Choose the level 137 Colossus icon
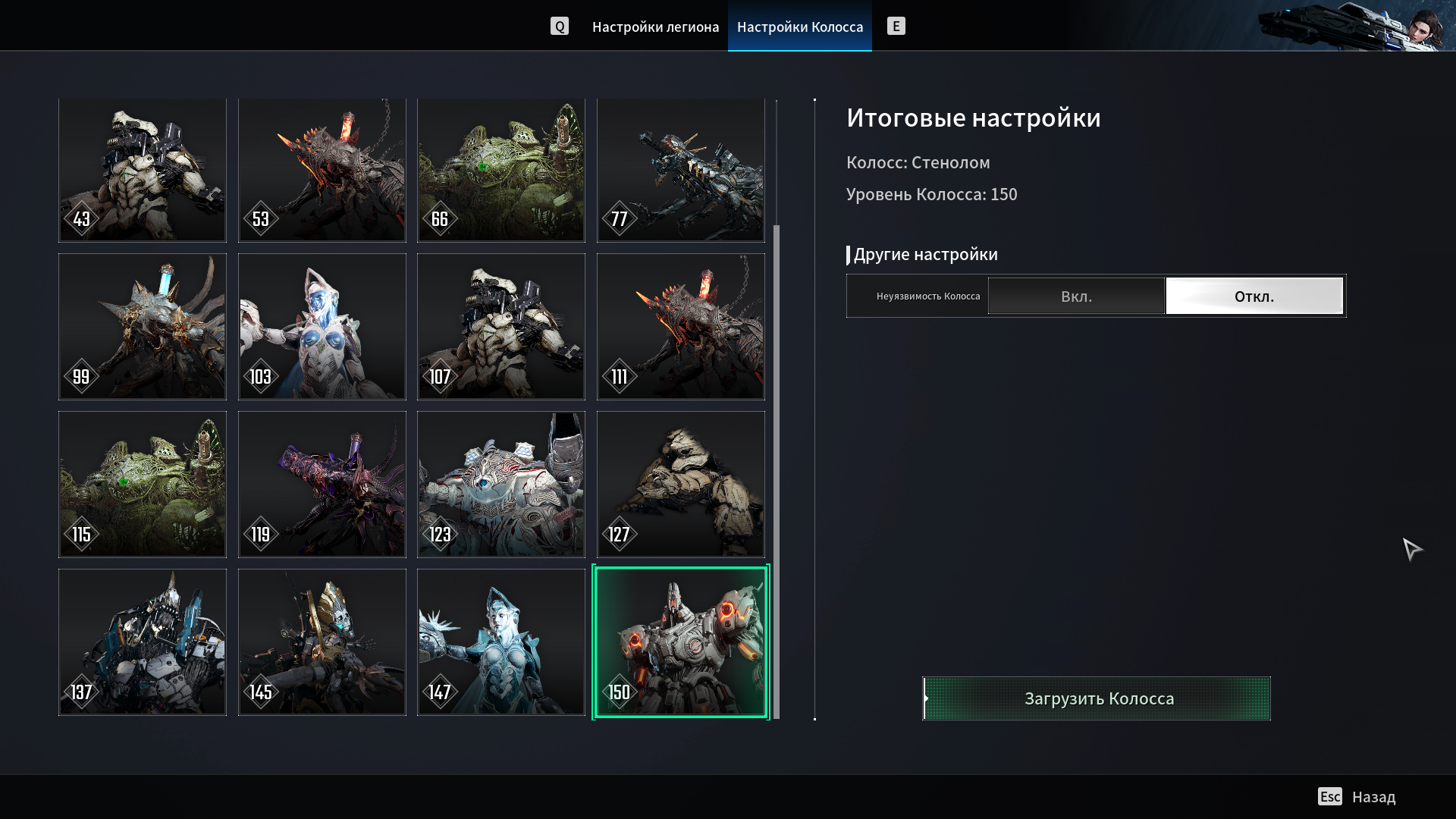 pyautogui.click(x=143, y=642)
